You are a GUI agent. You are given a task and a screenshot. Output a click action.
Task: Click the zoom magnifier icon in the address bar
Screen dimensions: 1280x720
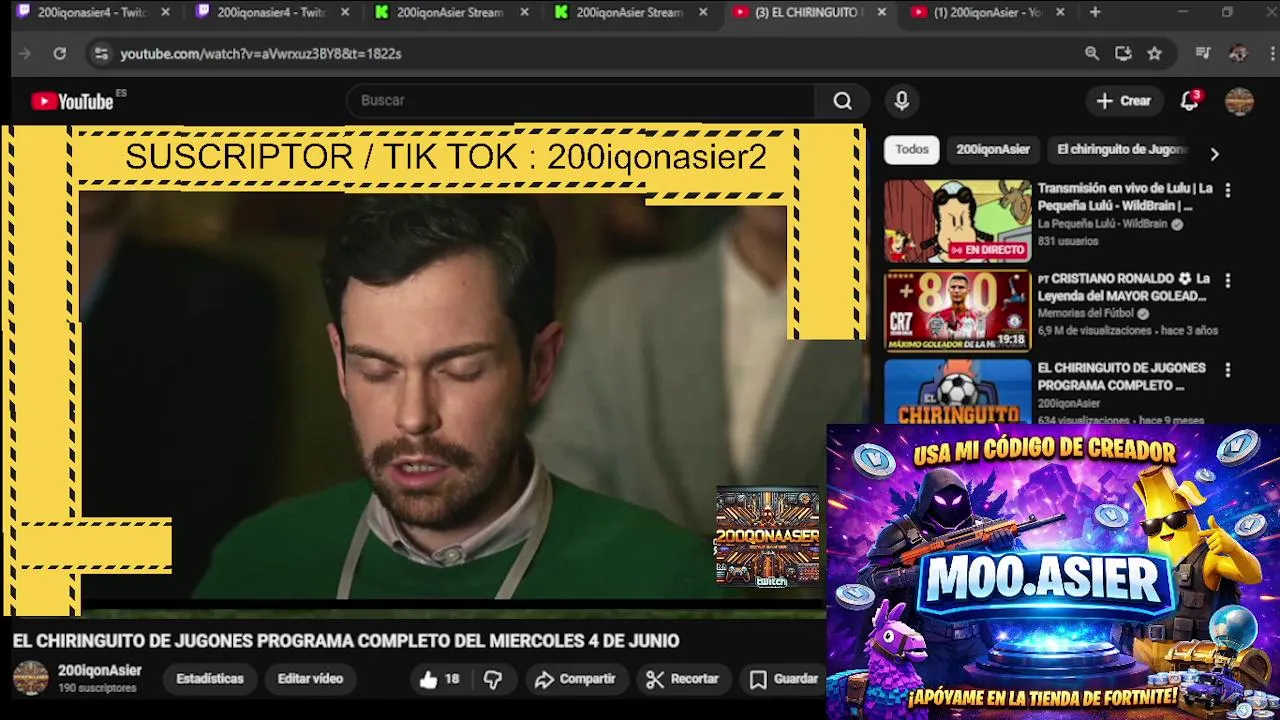[x=1092, y=54]
